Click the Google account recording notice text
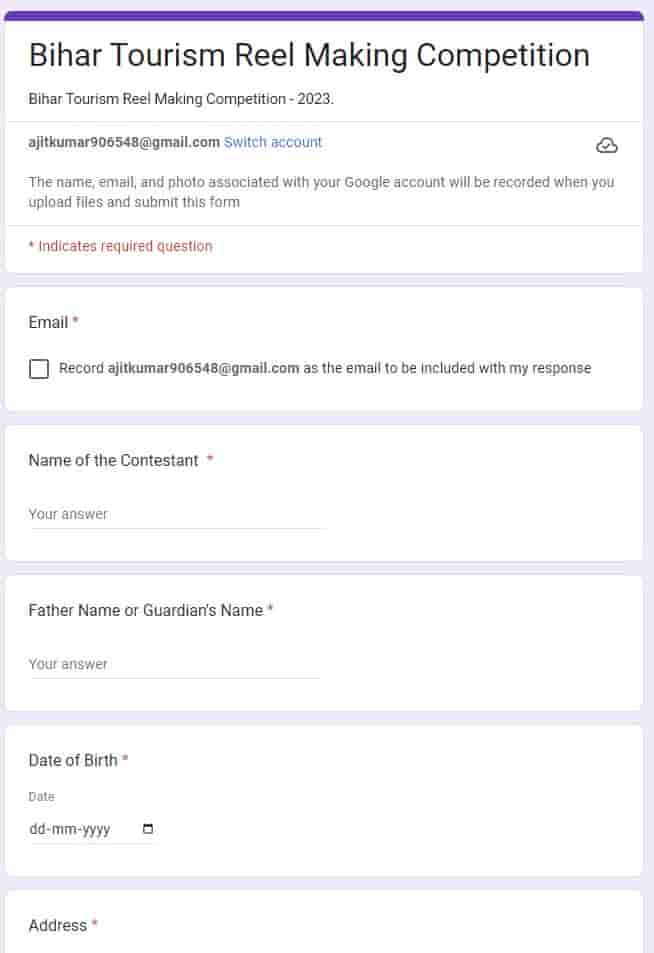Viewport: 654px width, 953px height. [321, 192]
